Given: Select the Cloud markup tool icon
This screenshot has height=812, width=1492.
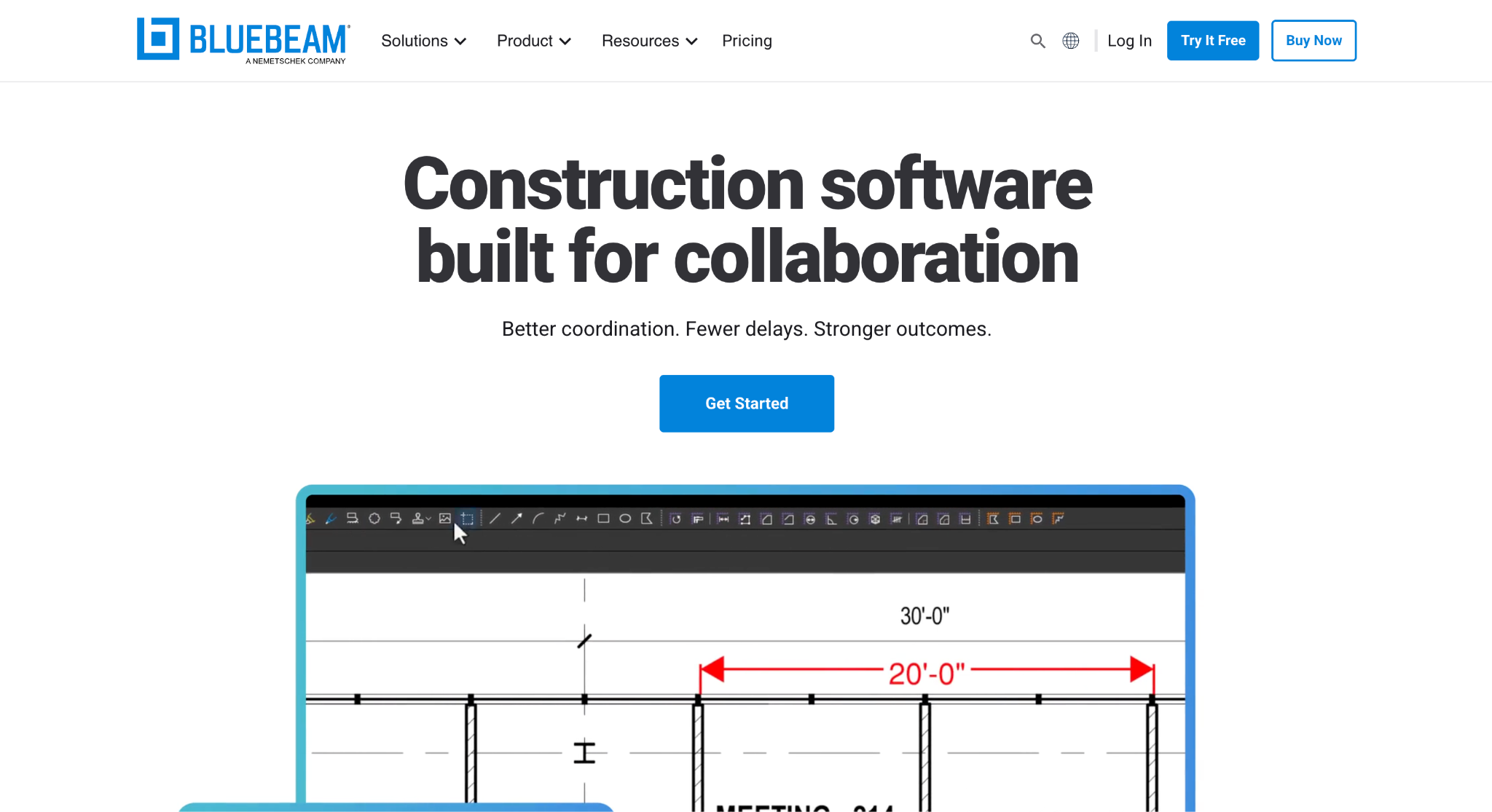Looking at the screenshot, I should pyautogui.click(x=374, y=519).
